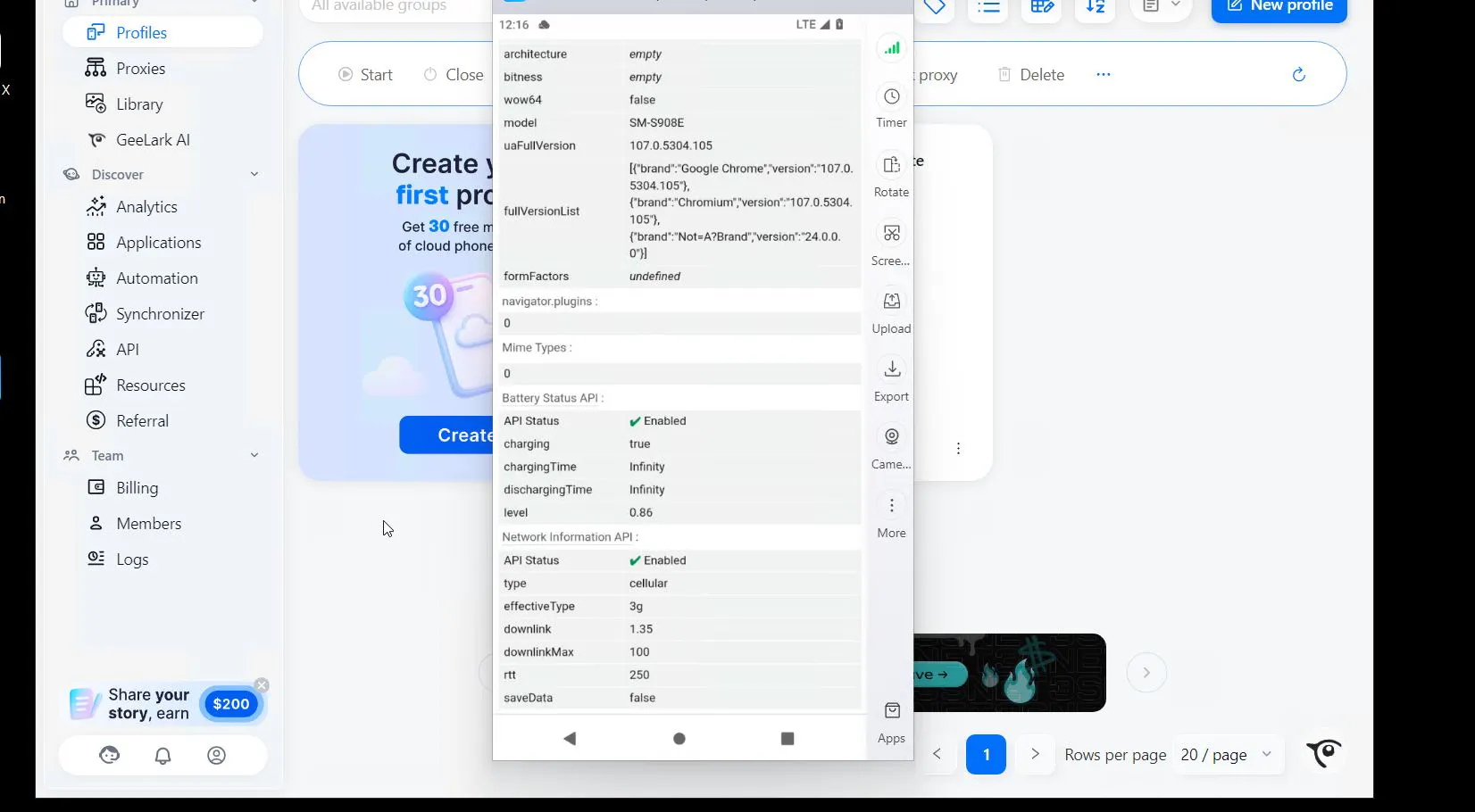Click the Start button

365,75
